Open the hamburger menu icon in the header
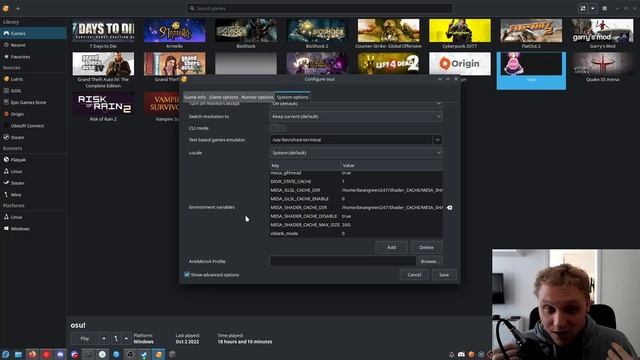This screenshot has width=640, height=360. tap(604, 8)
